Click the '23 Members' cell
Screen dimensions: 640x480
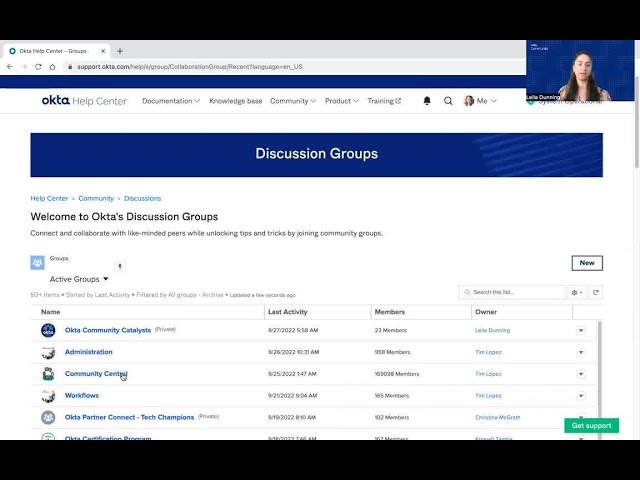391,330
